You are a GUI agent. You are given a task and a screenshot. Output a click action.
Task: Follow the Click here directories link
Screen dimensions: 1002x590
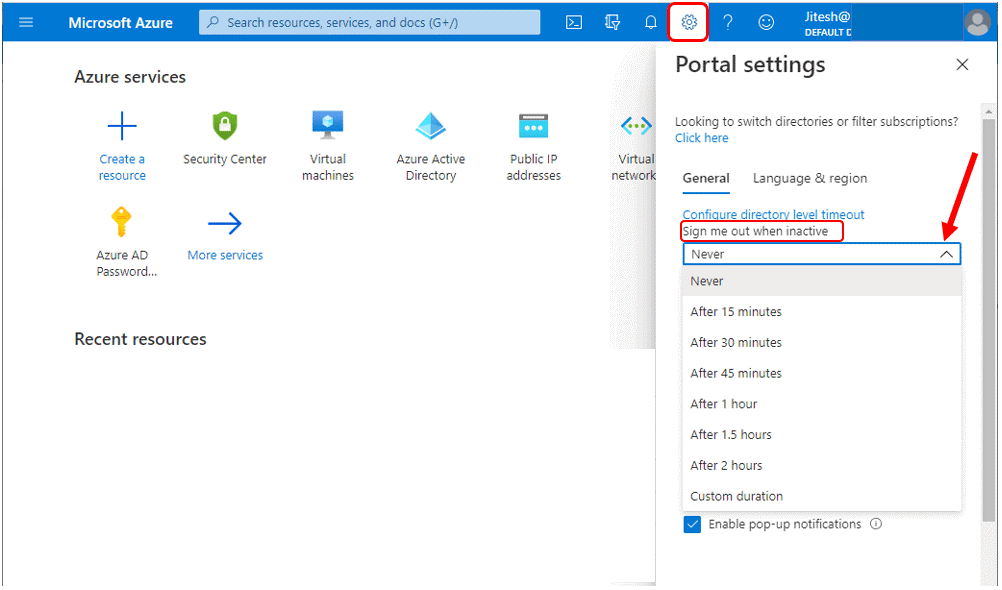tap(702, 138)
